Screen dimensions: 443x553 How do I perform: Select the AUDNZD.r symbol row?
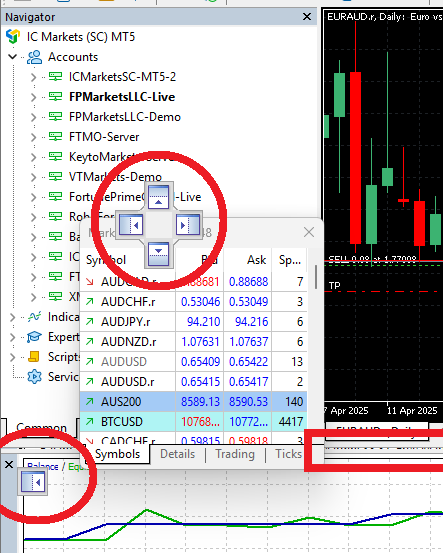tap(193, 341)
